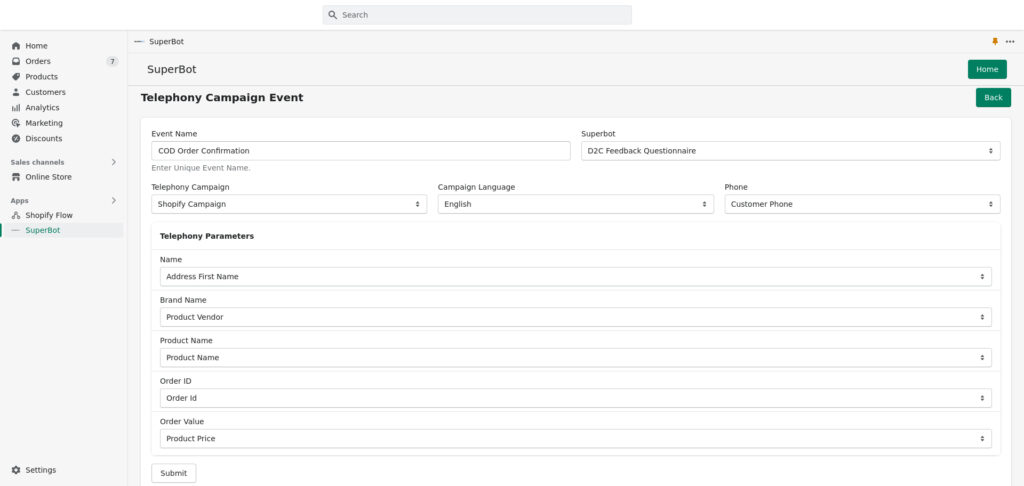This screenshot has width=1024, height=486.
Task: Open Orders via its inbox icon
Action: click(x=16, y=61)
